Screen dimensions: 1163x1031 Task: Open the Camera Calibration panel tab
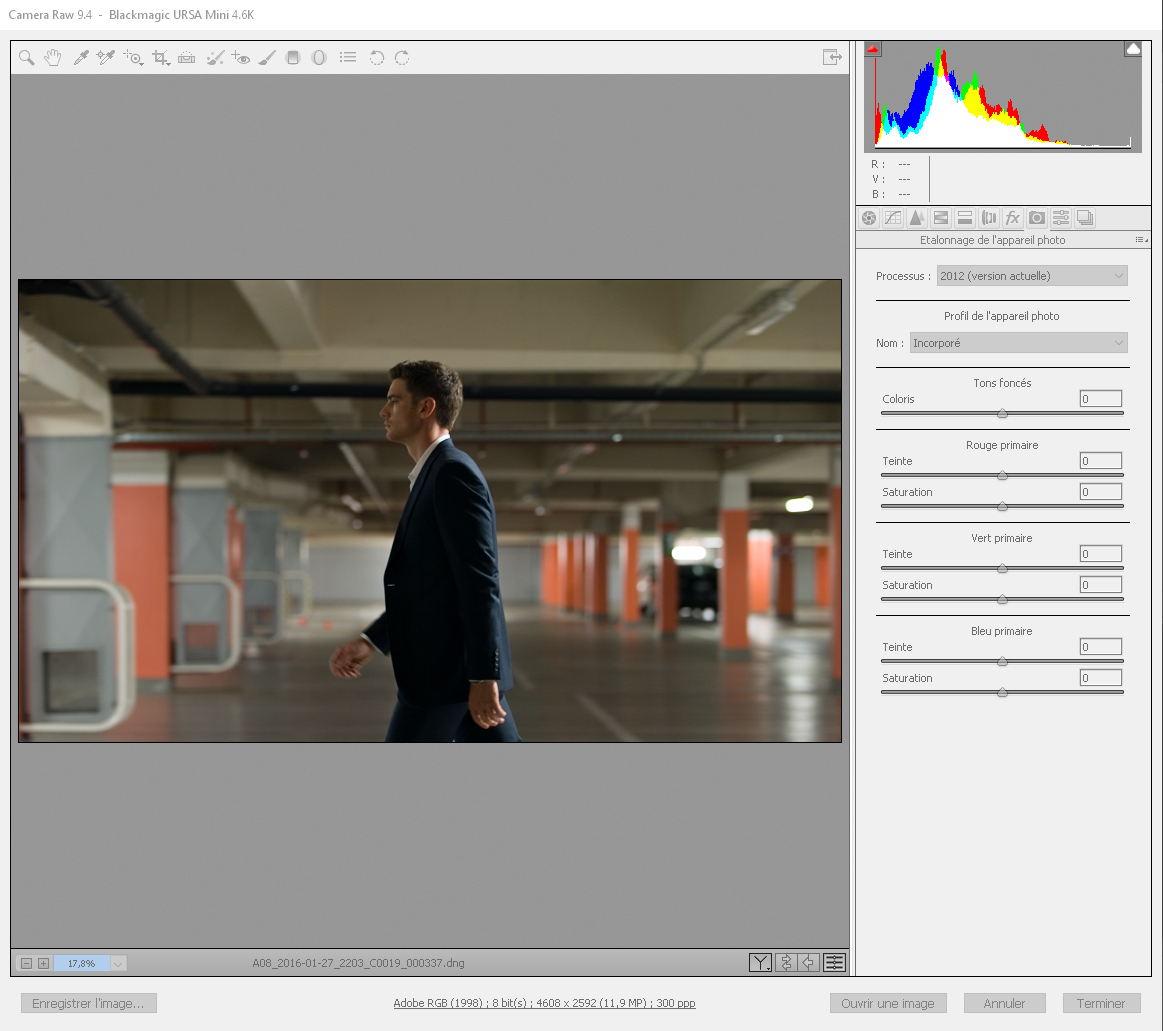1037,218
